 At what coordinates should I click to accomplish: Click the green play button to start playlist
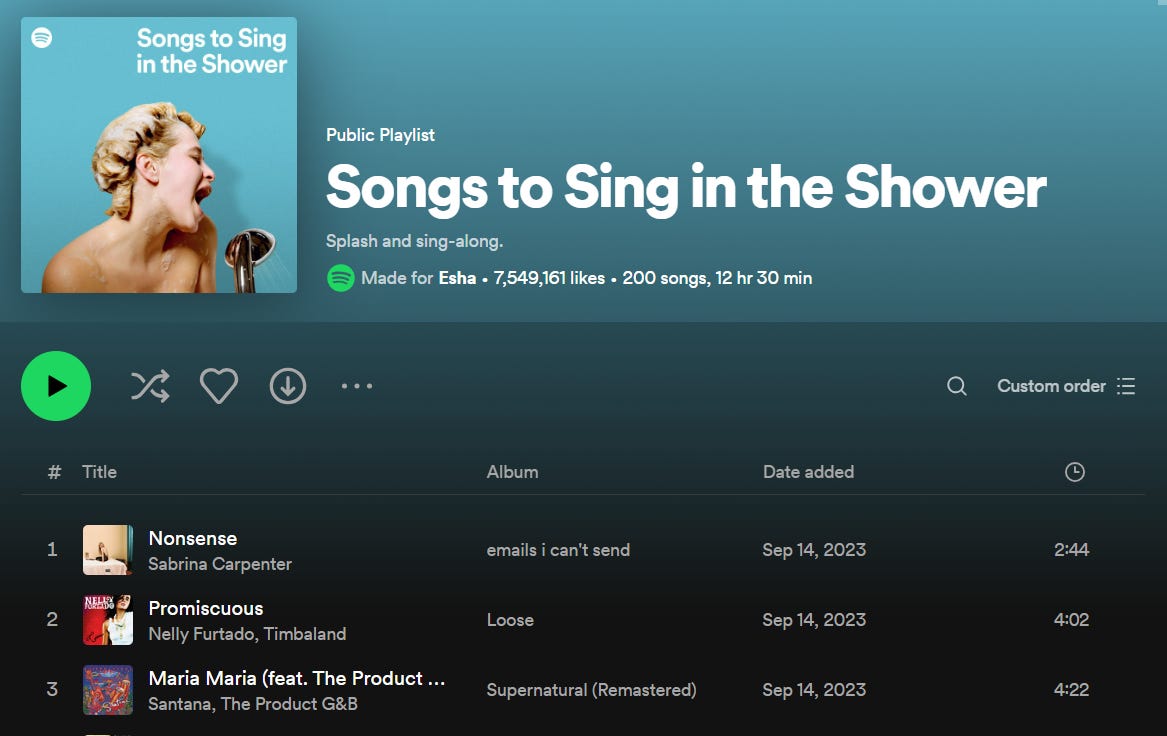(56, 386)
